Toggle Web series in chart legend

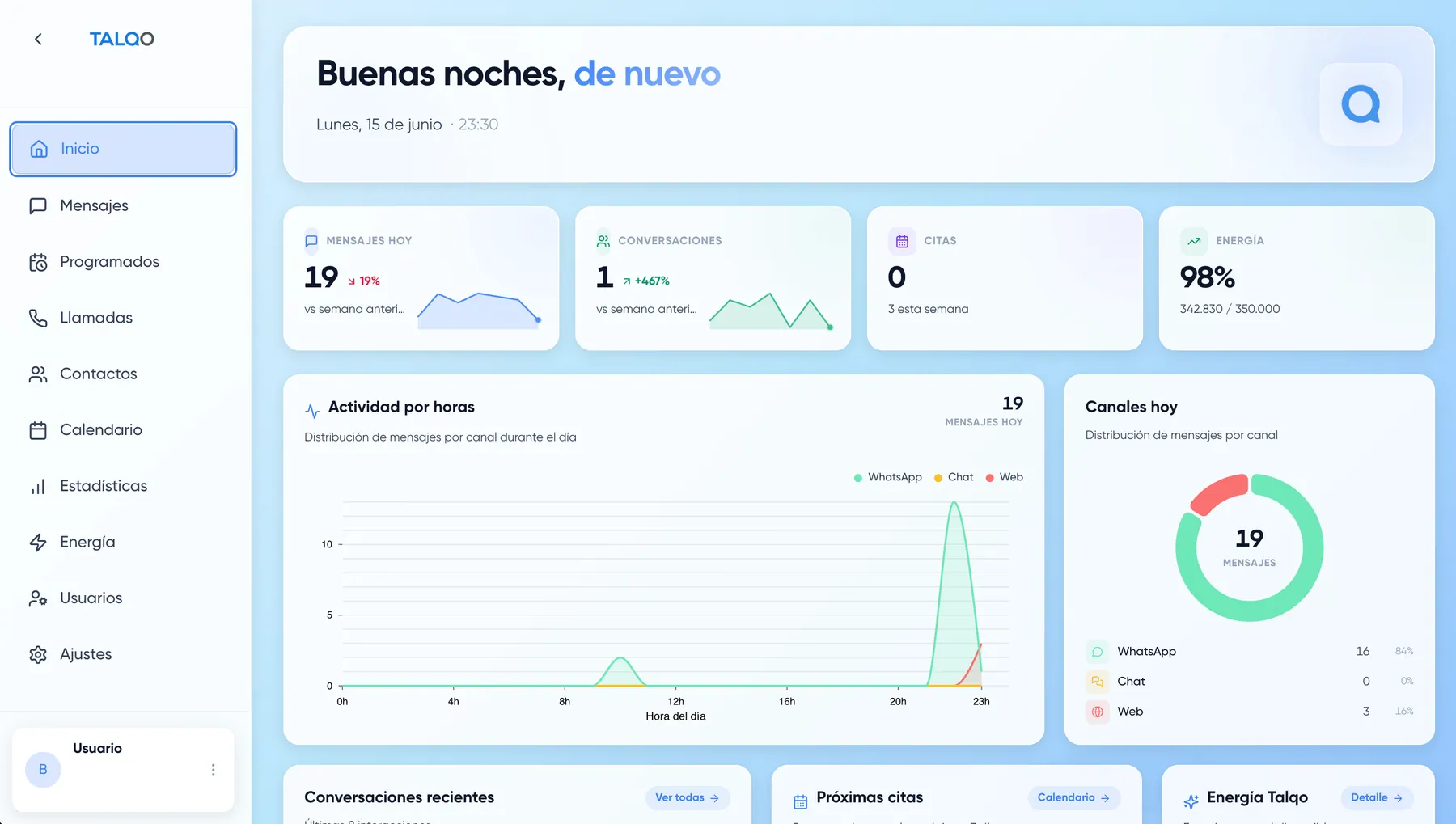(x=1005, y=477)
